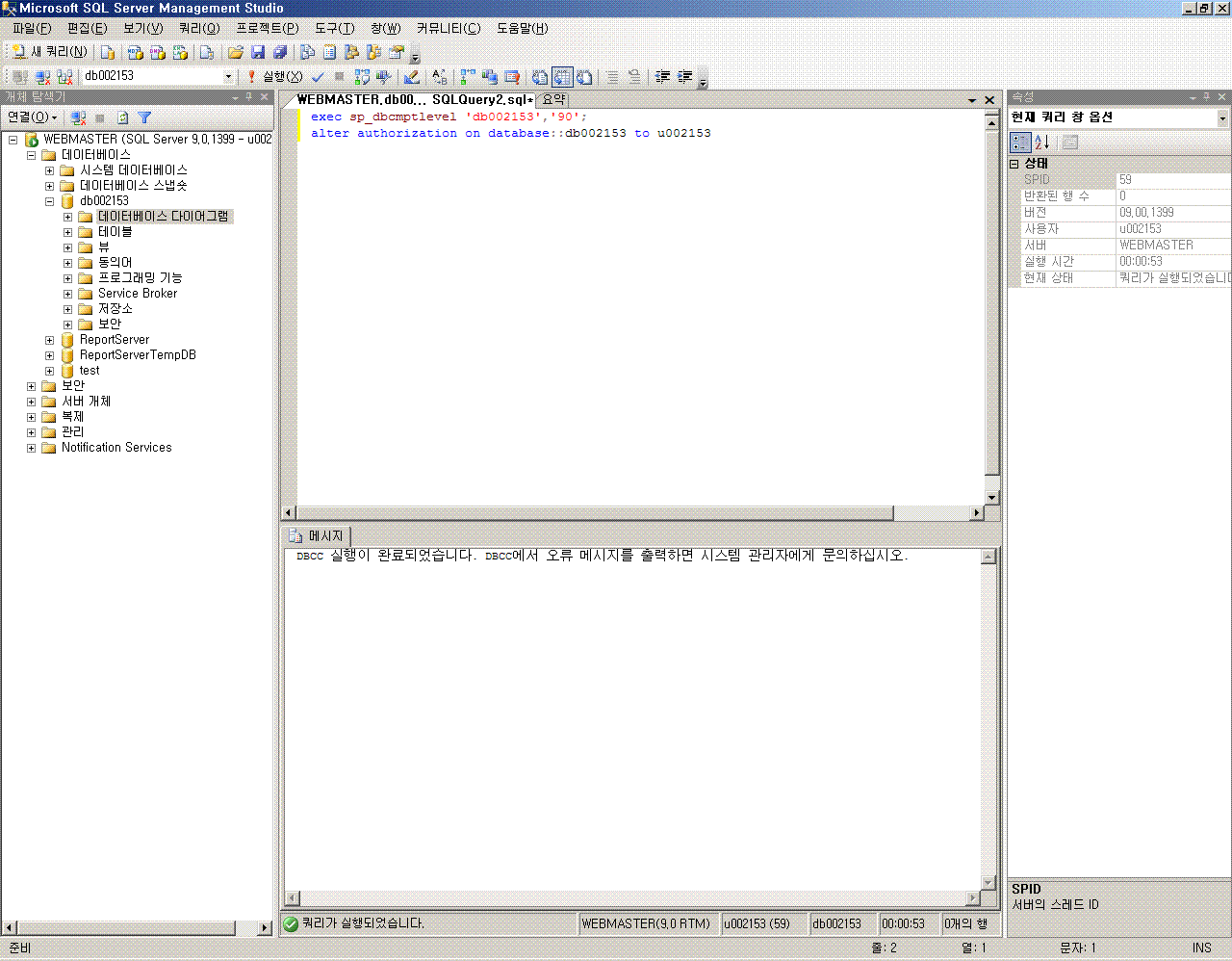Open a new Analysis Services DMX query
Viewport: 1232px width, 961px height.
pos(157,52)
